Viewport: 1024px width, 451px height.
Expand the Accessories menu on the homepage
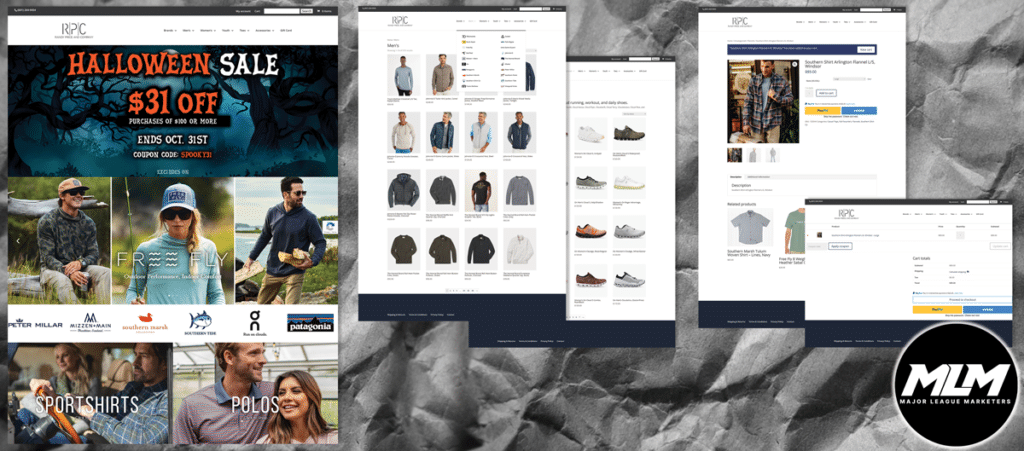265,30
